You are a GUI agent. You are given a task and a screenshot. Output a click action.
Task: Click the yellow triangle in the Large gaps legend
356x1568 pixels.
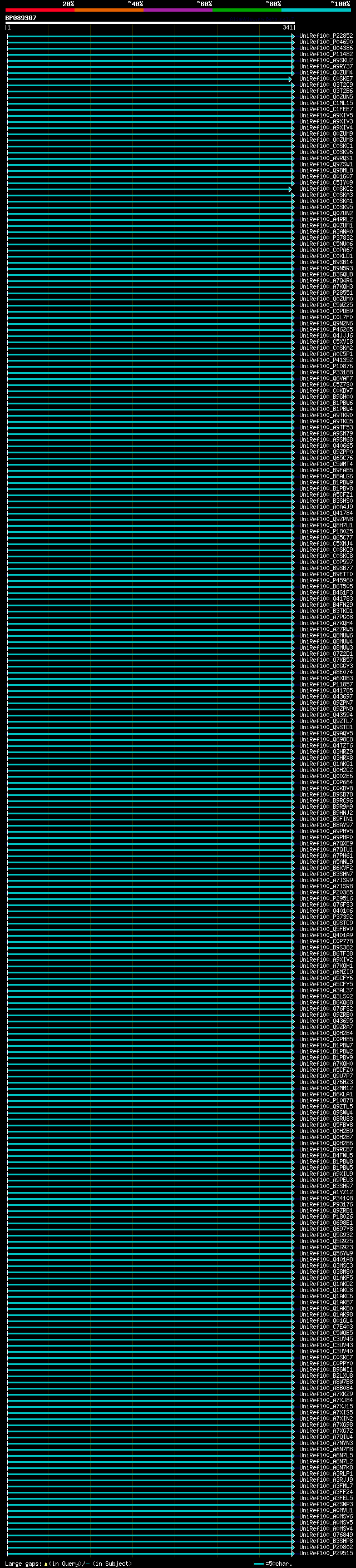(x=46, y=1564)
